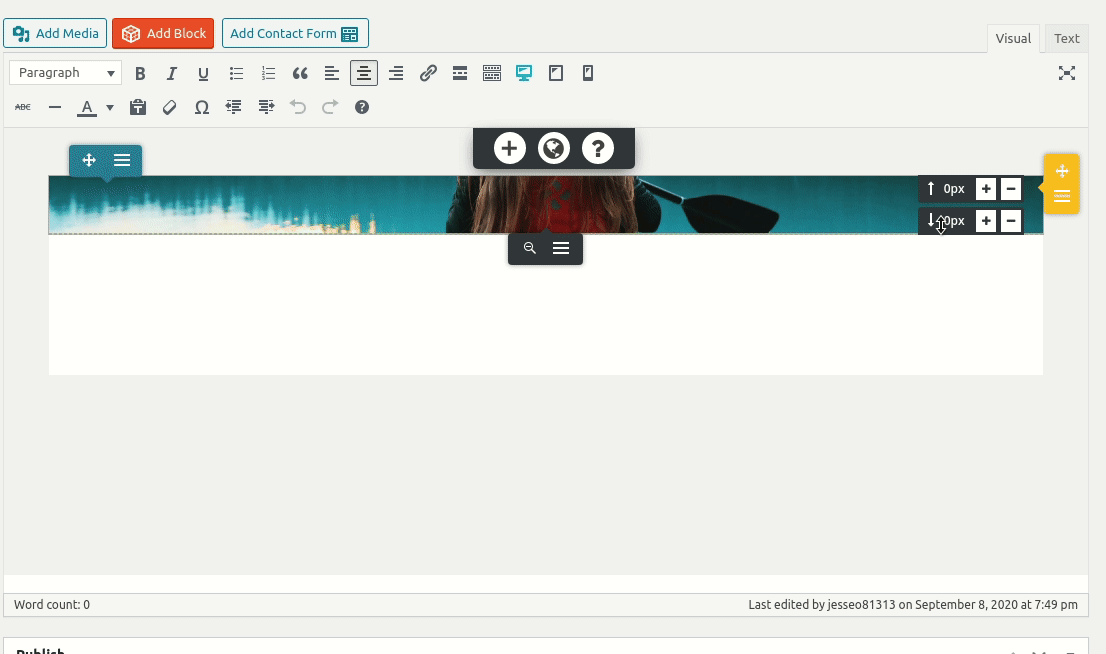Insert or edit a link
The height and width of the screenshot is (654, 1106).
428,73
